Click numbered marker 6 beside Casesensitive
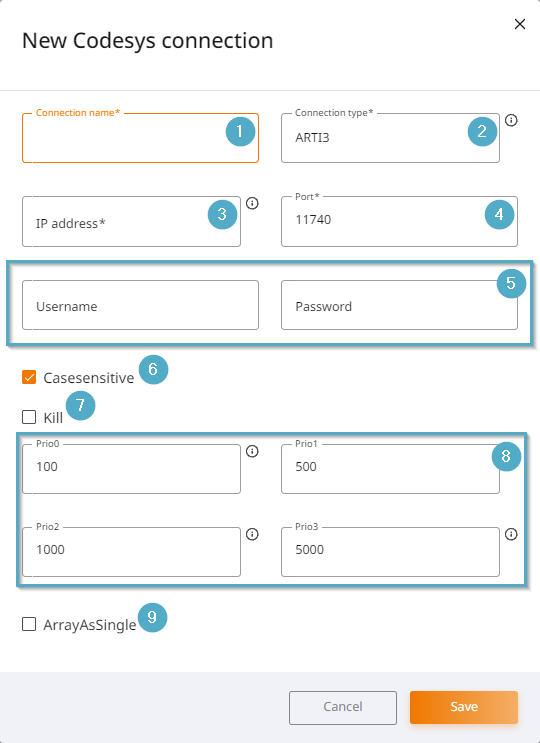Screen dimensions: 540x743 [153, 369]
